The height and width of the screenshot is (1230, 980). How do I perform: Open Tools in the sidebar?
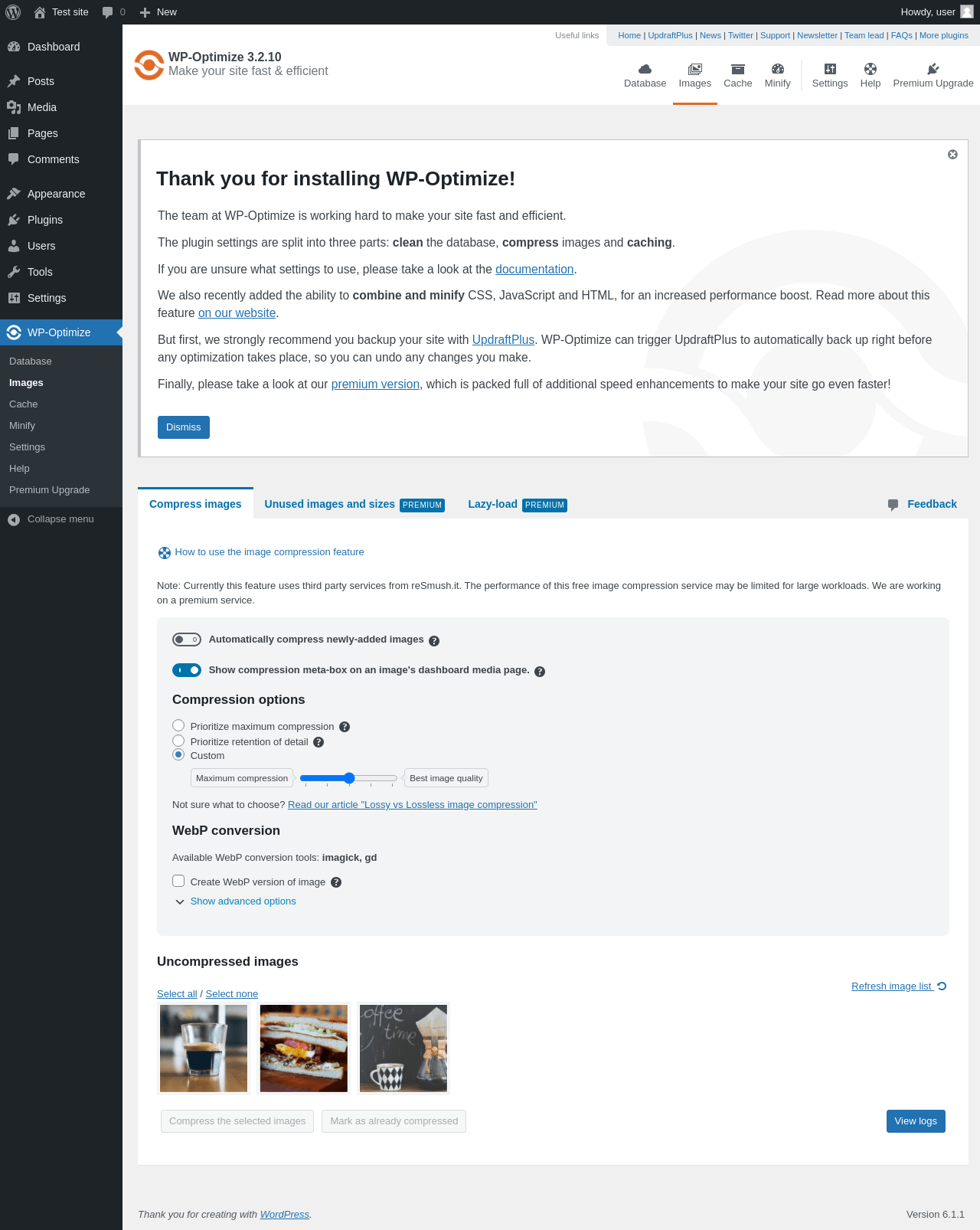click(61, 272)
